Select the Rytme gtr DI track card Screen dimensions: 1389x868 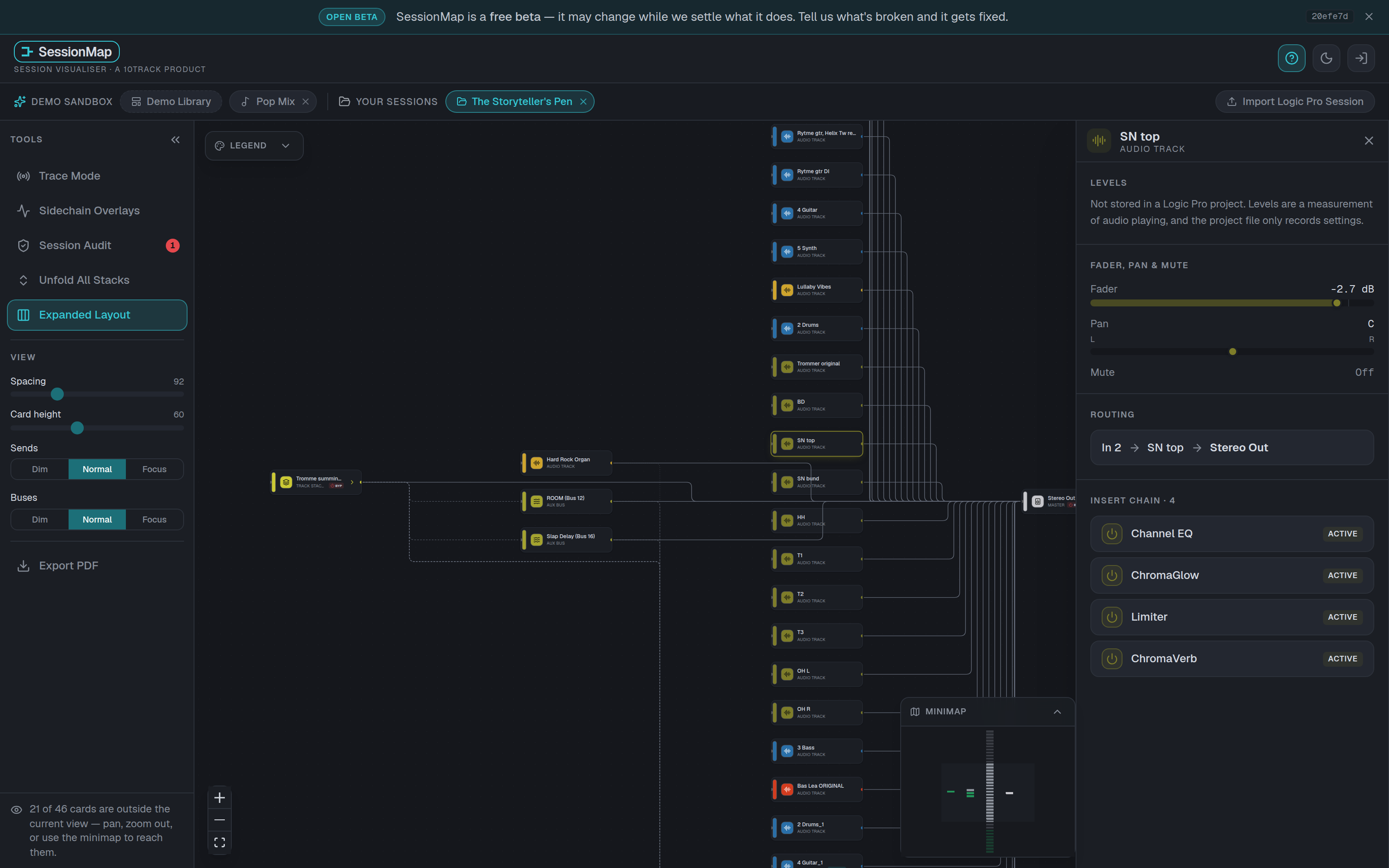(816, 175)
